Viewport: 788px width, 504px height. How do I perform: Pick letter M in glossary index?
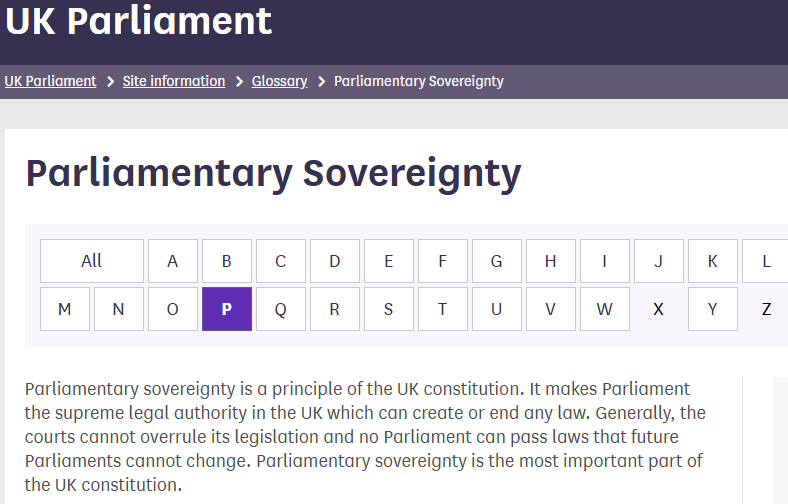(65, 309)
